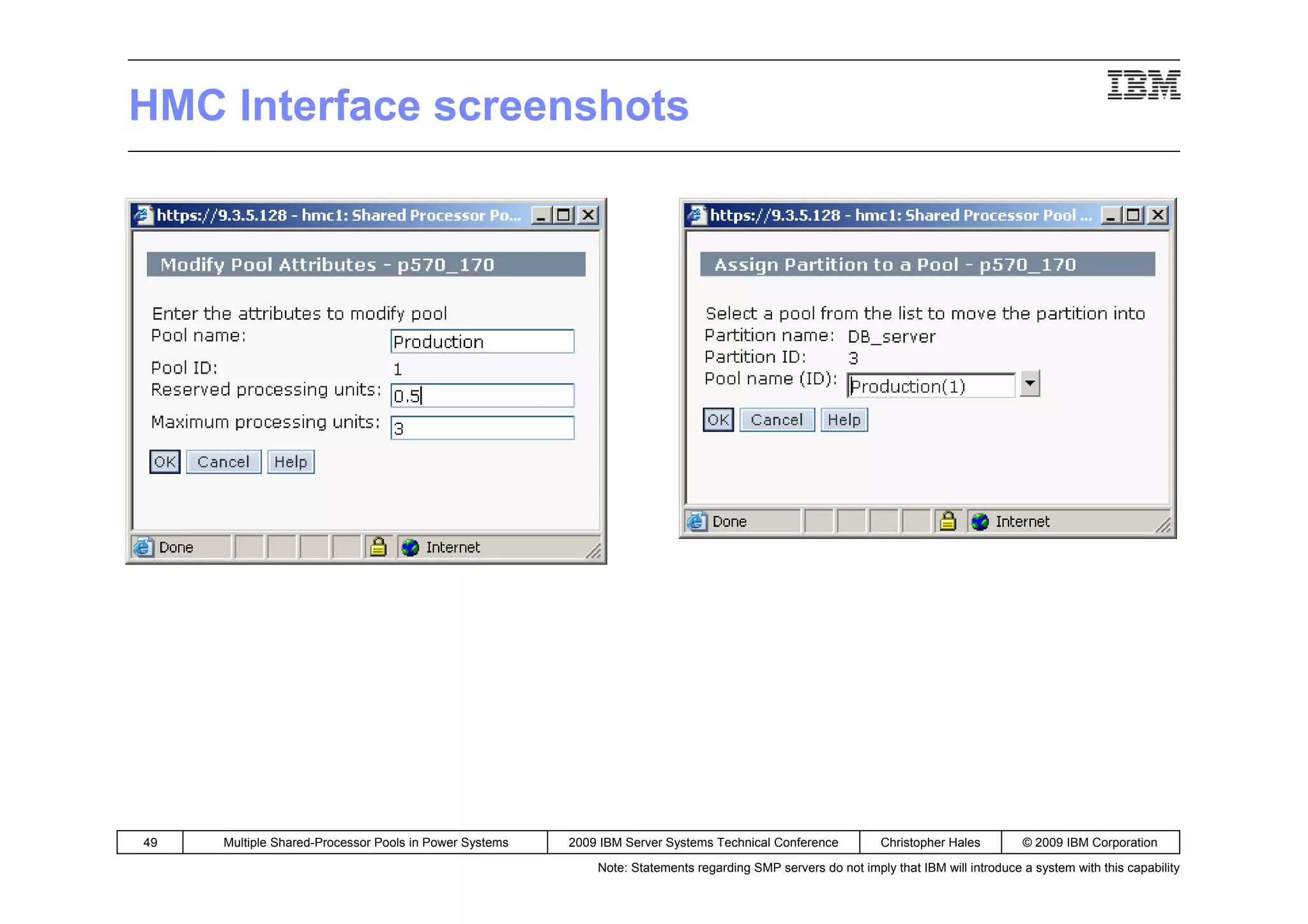The height and width of the screenshot is (924, 1308).
Task: Click the "Select a pool from the list" instruction
Action: click(925, 314)
